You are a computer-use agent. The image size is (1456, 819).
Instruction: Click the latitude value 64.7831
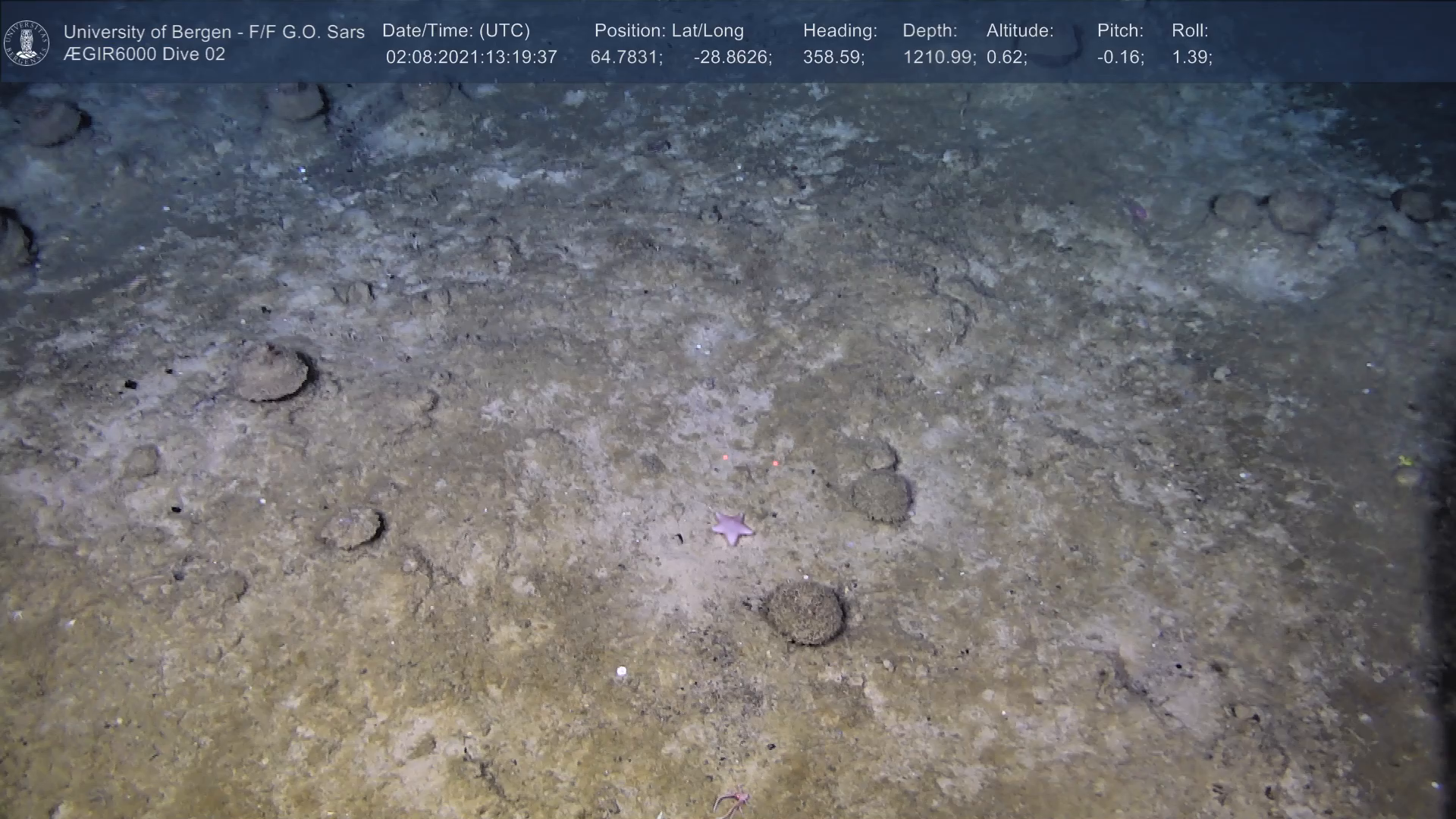(x=626, y=58)
